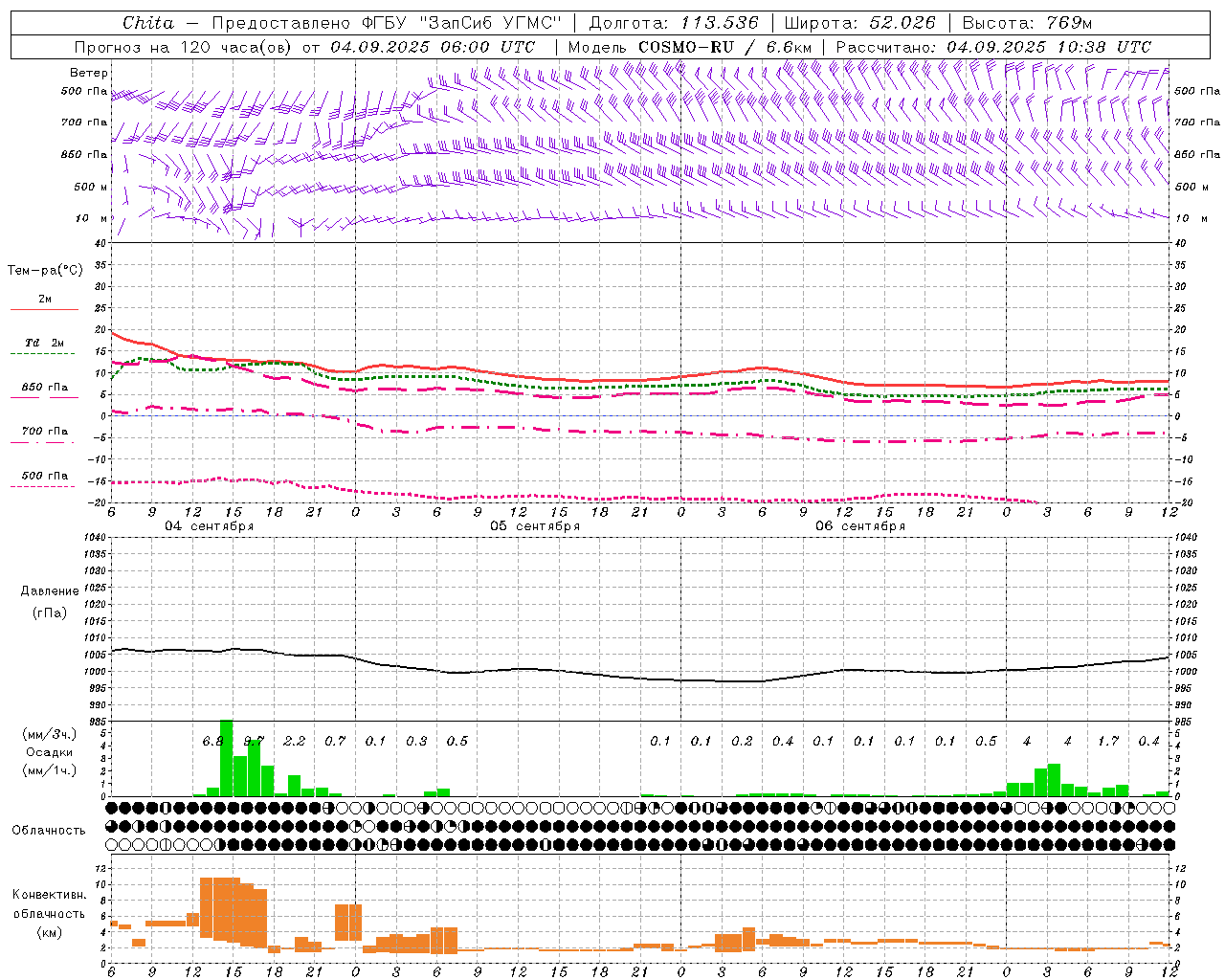Select the longitude value "113.536"
The image size is (1225, 980).
(x=720, y=23)
